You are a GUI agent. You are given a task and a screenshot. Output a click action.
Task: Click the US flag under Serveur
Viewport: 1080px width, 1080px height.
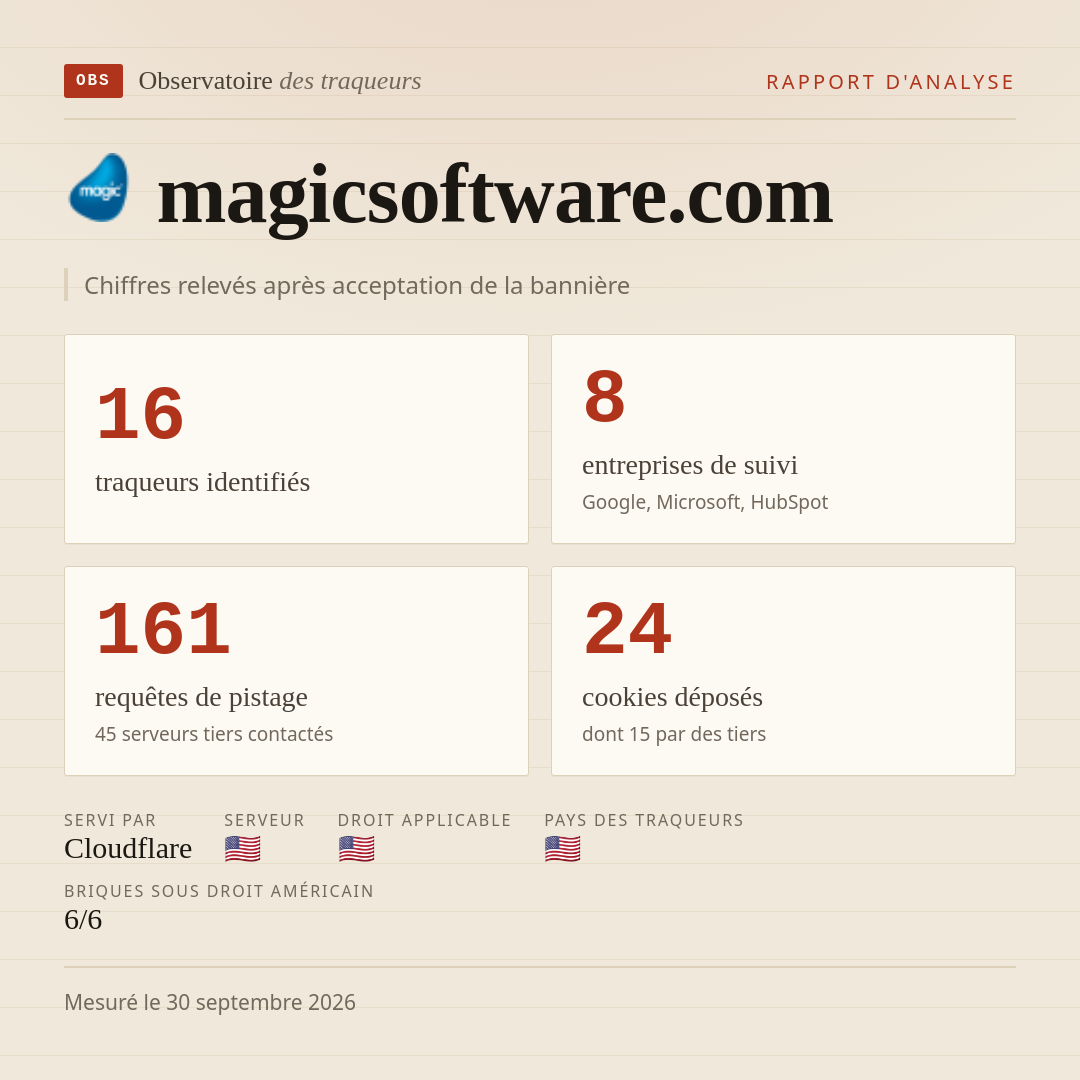pos(242,849)
